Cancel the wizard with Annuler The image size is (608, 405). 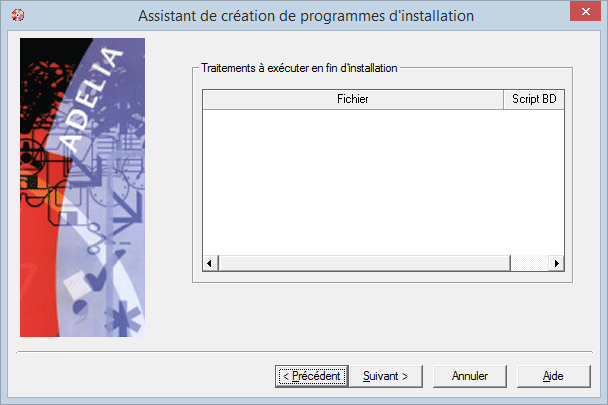click(470, 376)
